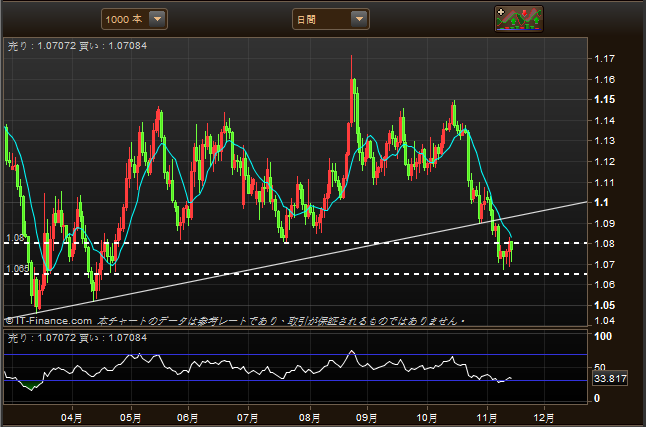Screen dimensions: 646x427
Task: Expand the 1000本 bar count dropdown arrow
Action: click(x=157, y=19)
